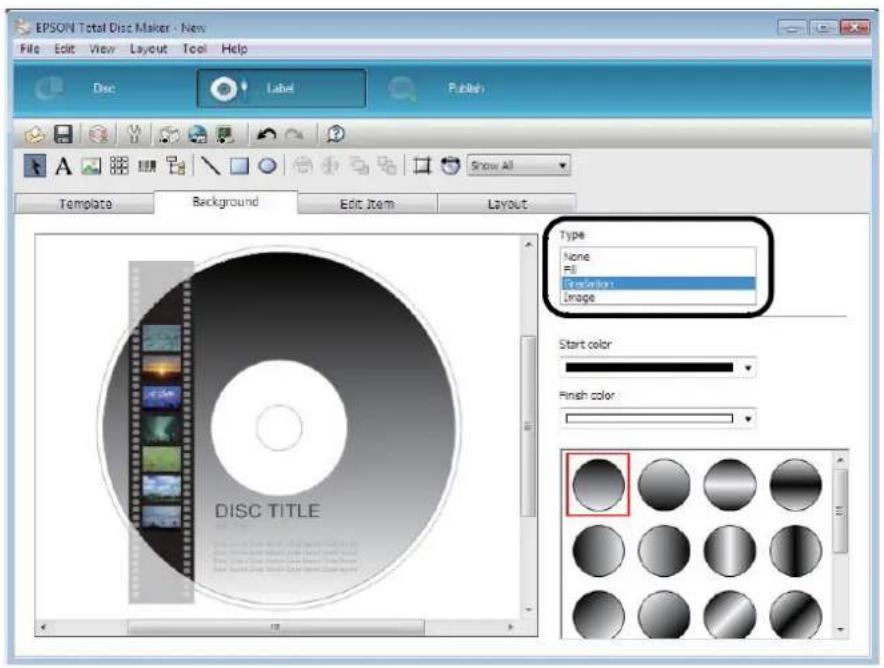The height and width of the screenshot is (668, 884).
Task: Click the icon left of Show All dropdown
Action: point(450,166)
